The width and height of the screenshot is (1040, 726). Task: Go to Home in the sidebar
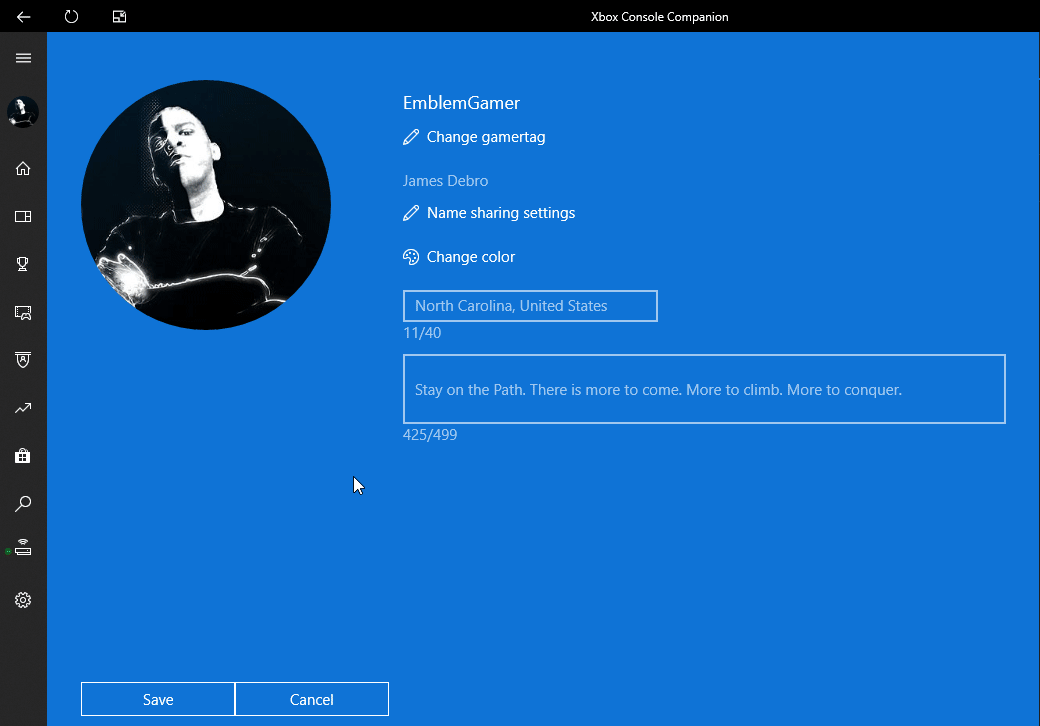click(23, 168)
